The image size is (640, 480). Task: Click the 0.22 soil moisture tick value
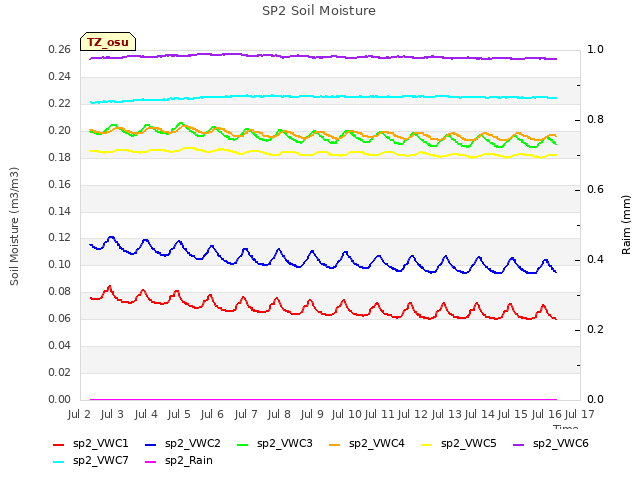[60, 104]
